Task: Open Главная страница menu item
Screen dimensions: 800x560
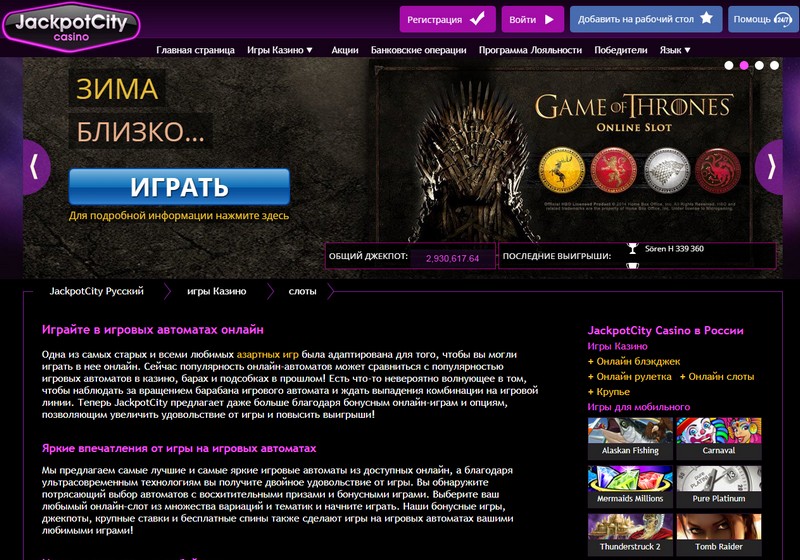Action: click(x=195, y=50)
